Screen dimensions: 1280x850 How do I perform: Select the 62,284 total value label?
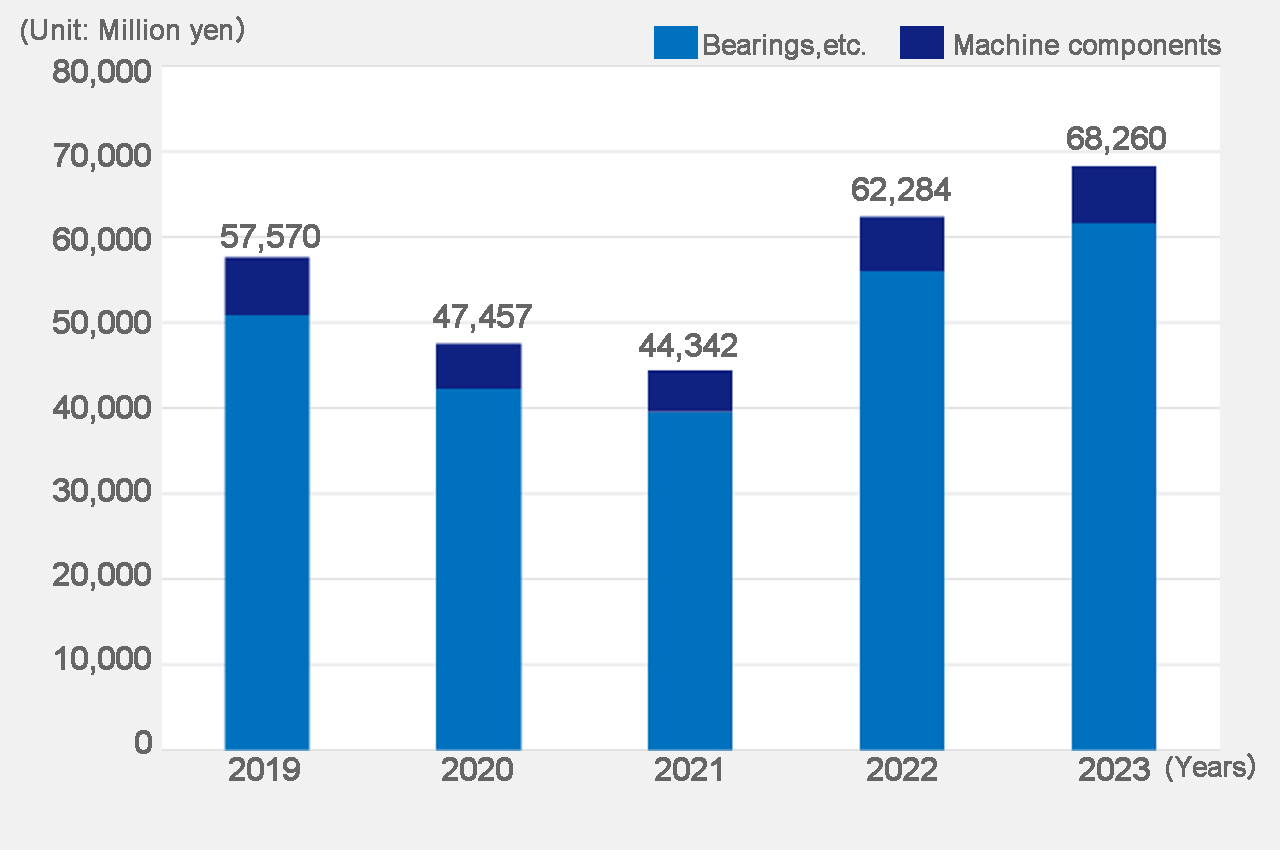[901, 189]
